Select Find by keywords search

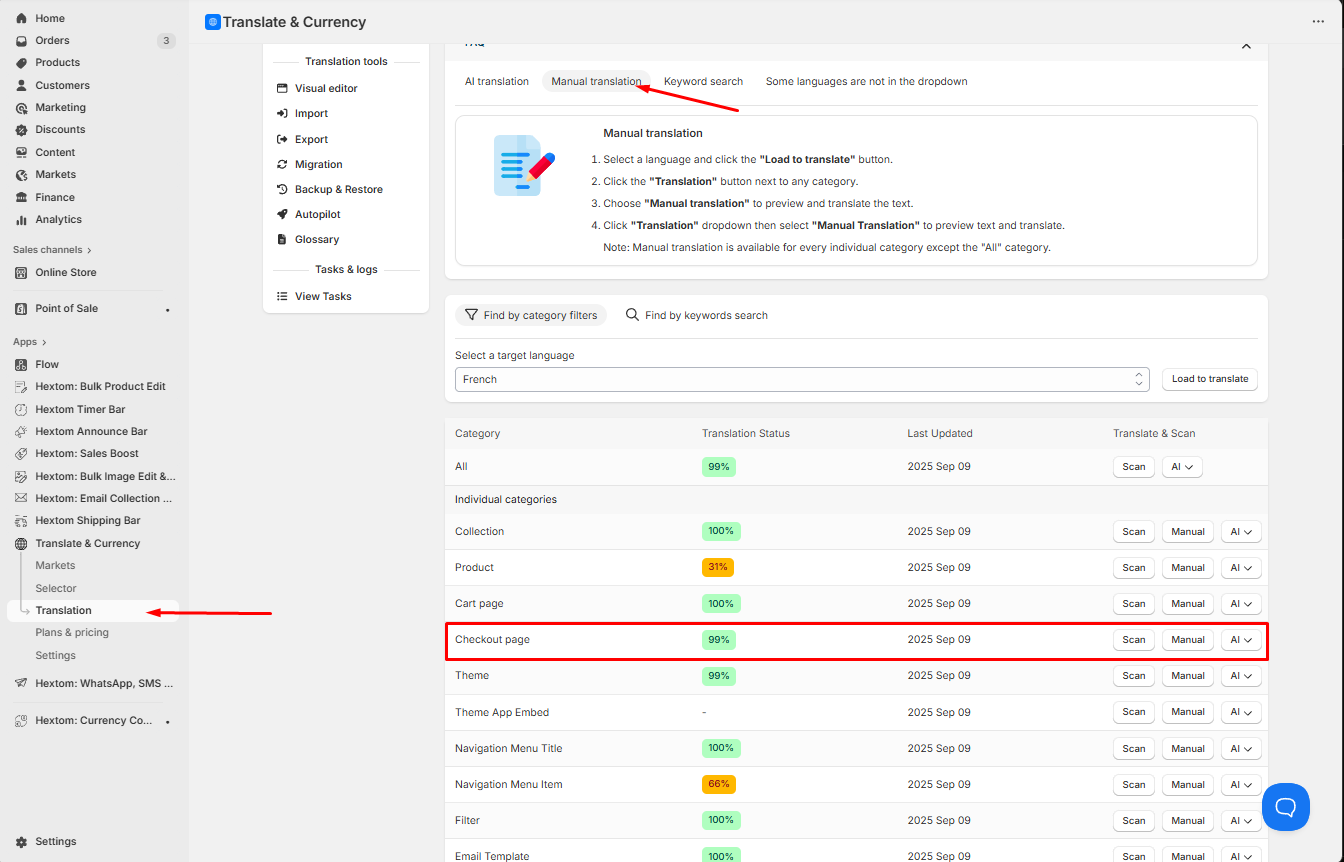coord(697,315)
